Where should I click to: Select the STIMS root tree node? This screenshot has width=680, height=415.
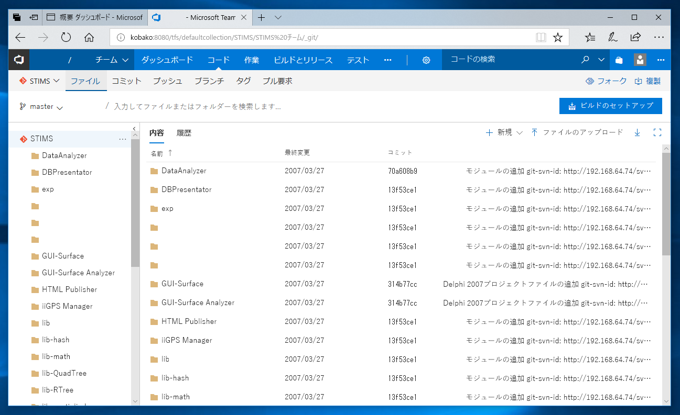(x=70, y=139)
